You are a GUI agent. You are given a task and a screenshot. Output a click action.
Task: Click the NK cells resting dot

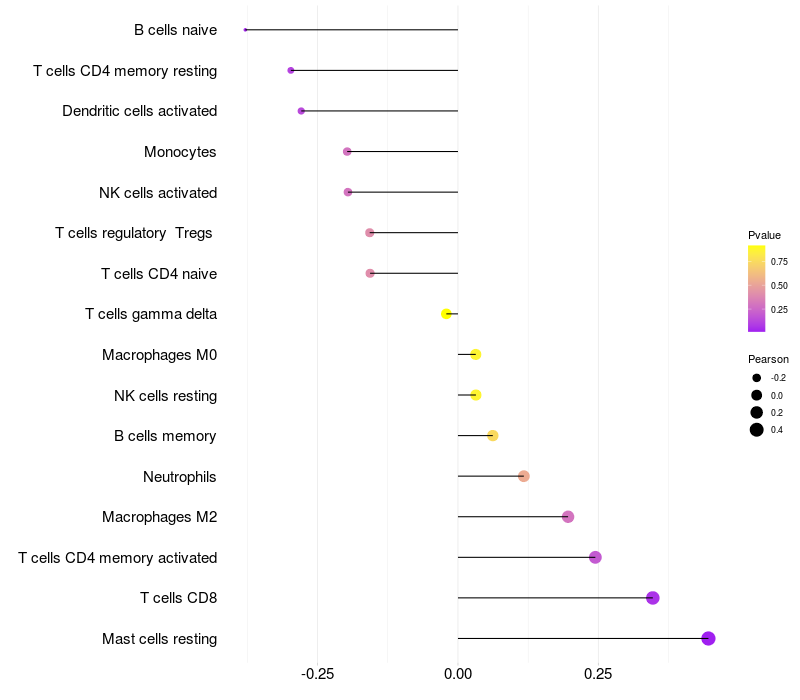(x=476, y=395)
